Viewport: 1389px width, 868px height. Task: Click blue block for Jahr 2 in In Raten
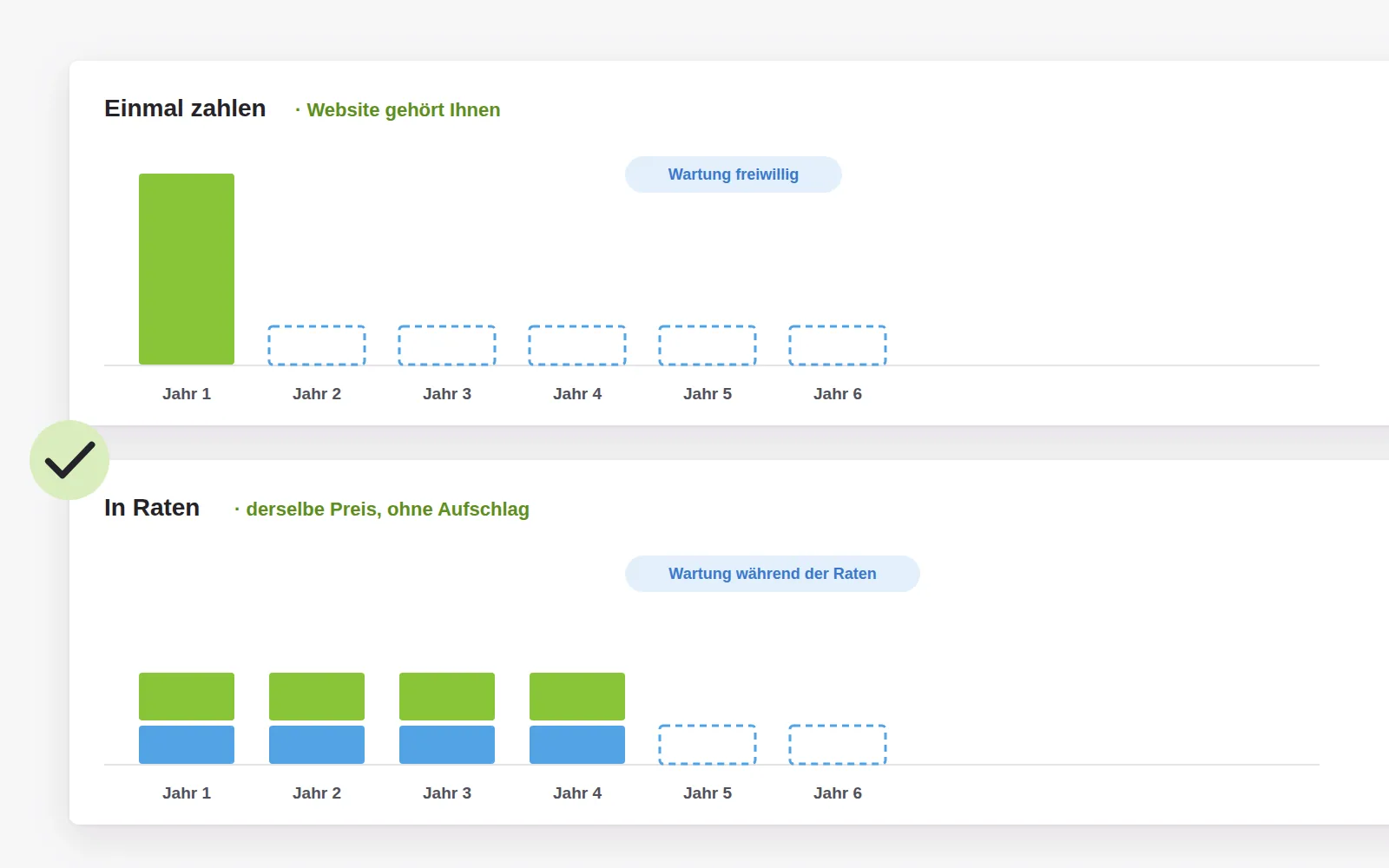coord(317,745)
